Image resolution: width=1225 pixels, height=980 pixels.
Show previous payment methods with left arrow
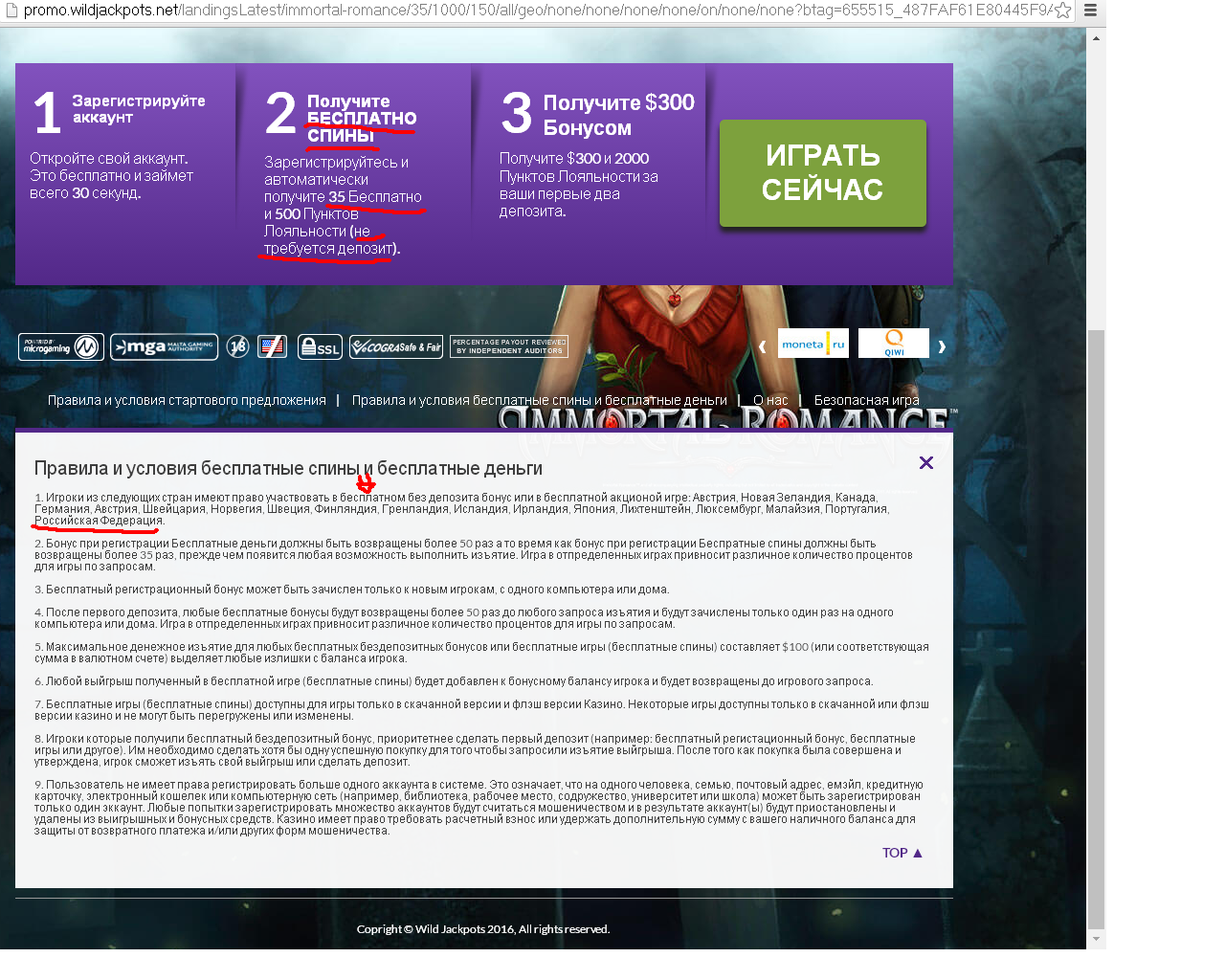(763, 345)
